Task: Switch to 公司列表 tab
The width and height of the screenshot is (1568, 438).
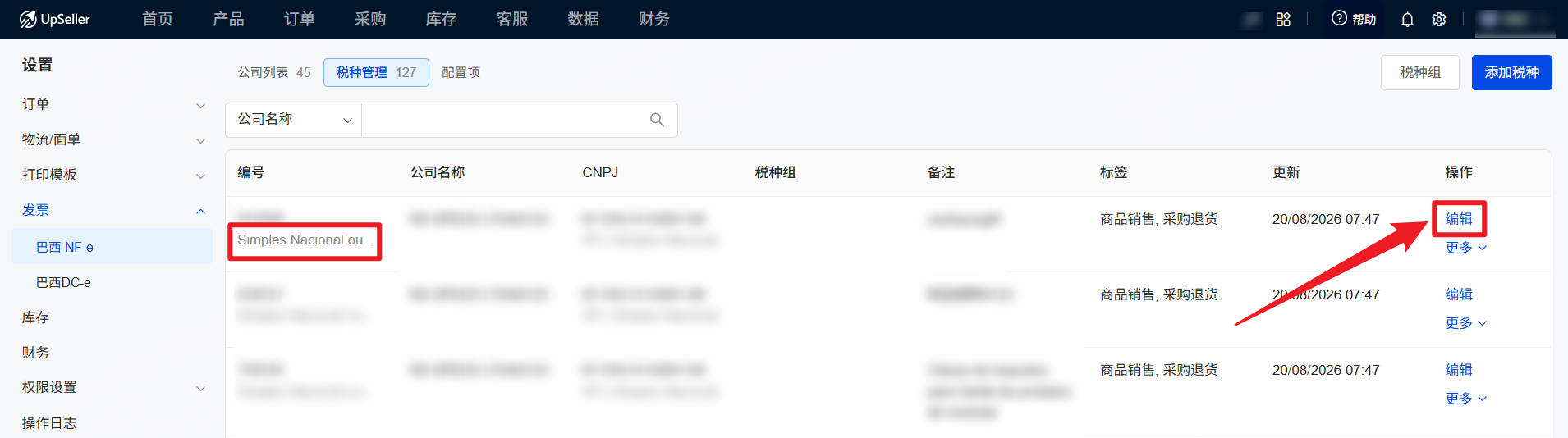Action: [274, 72]
